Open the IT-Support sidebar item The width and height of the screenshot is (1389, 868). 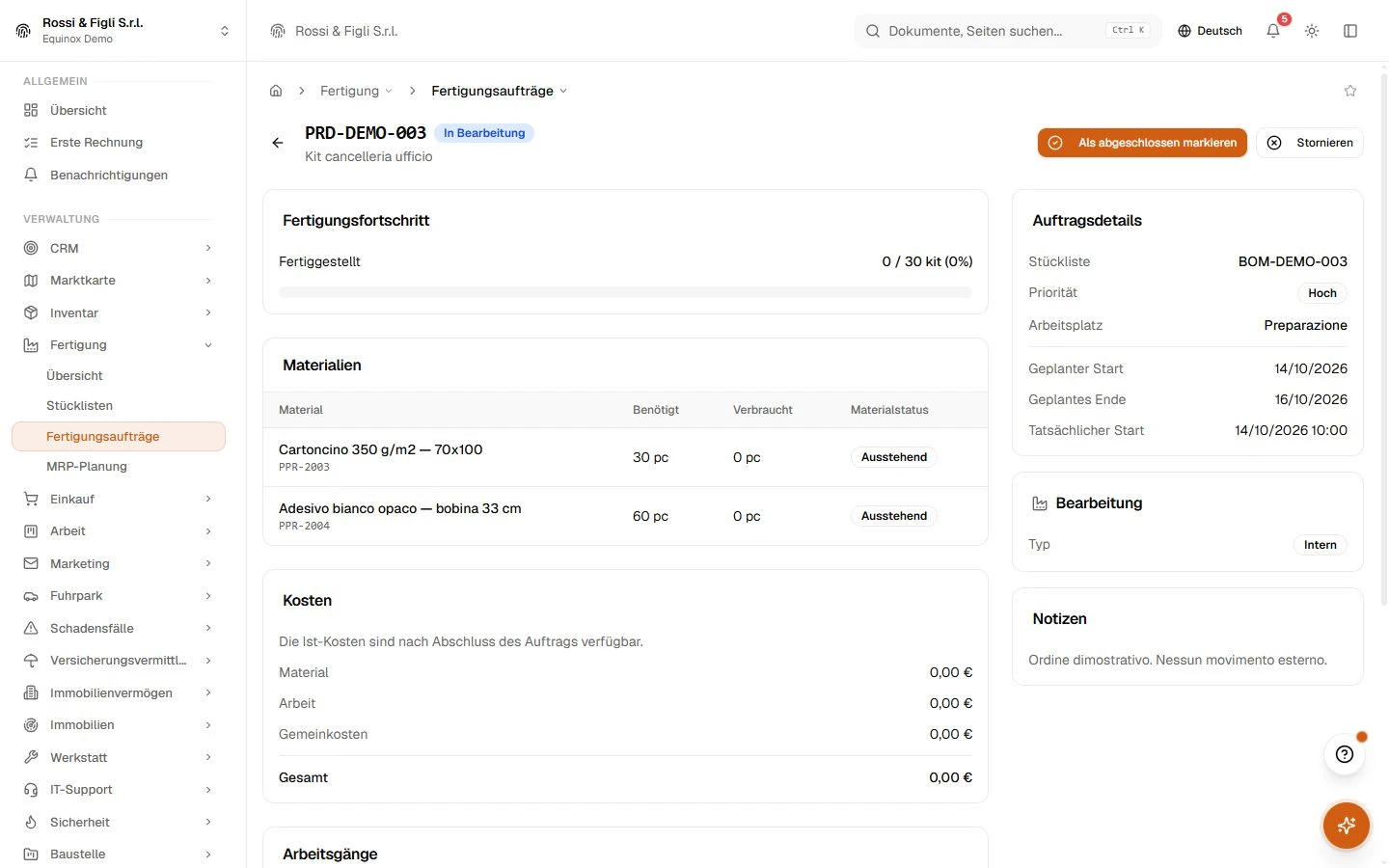click(x=118, y=790)
